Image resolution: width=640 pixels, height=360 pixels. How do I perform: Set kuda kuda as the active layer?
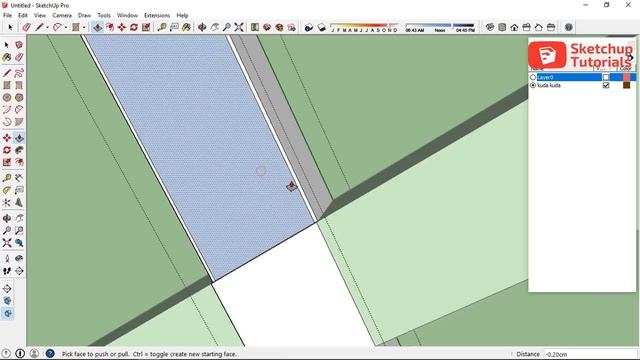533,85
